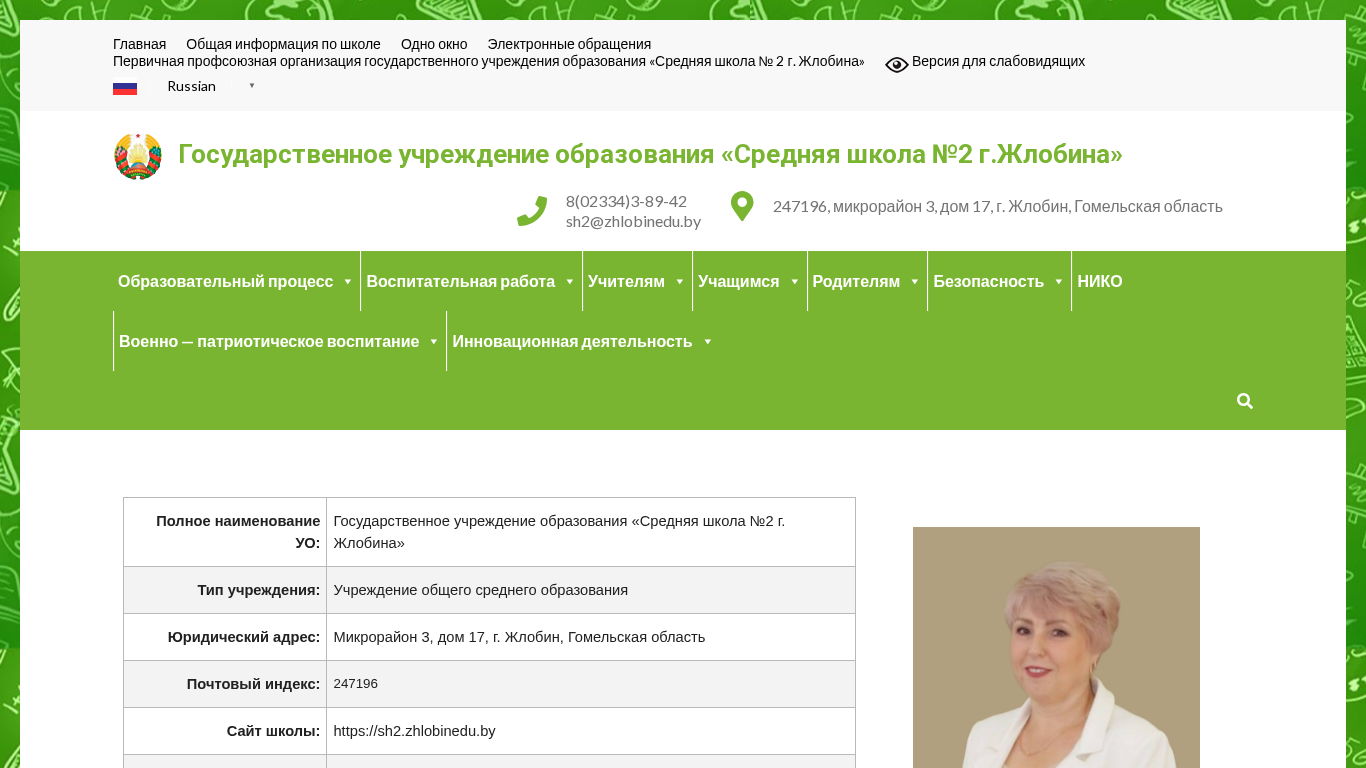1366x768 pixels.
Task: Open the Russian language dropdown
Action: tap(210, 86)
